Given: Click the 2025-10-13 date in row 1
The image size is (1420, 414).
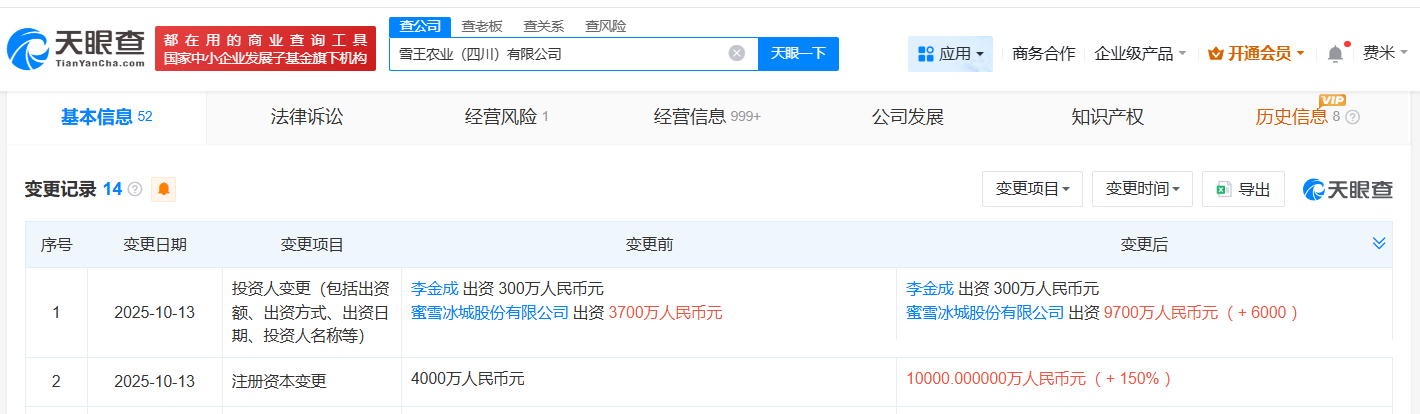Looking at the screenshot, I should (154, 312).
